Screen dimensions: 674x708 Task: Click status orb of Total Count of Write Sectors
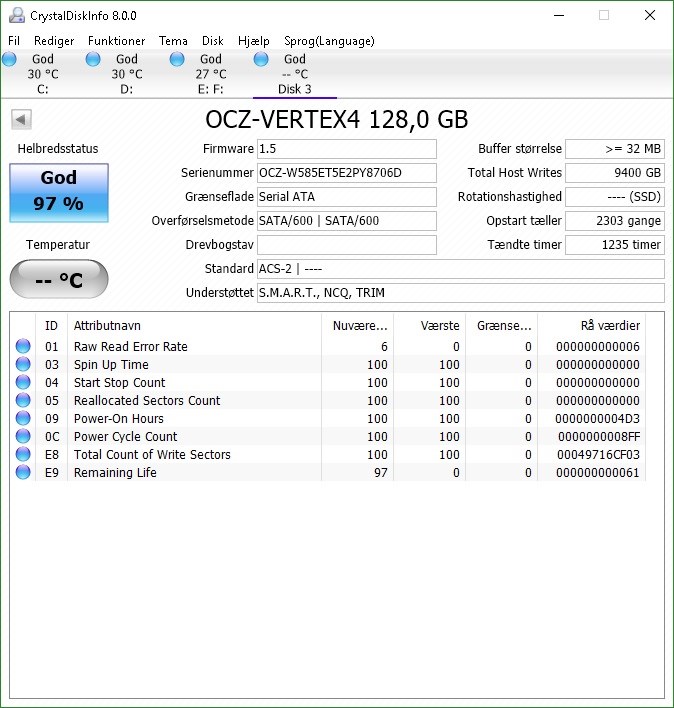(x=23, y=454)
